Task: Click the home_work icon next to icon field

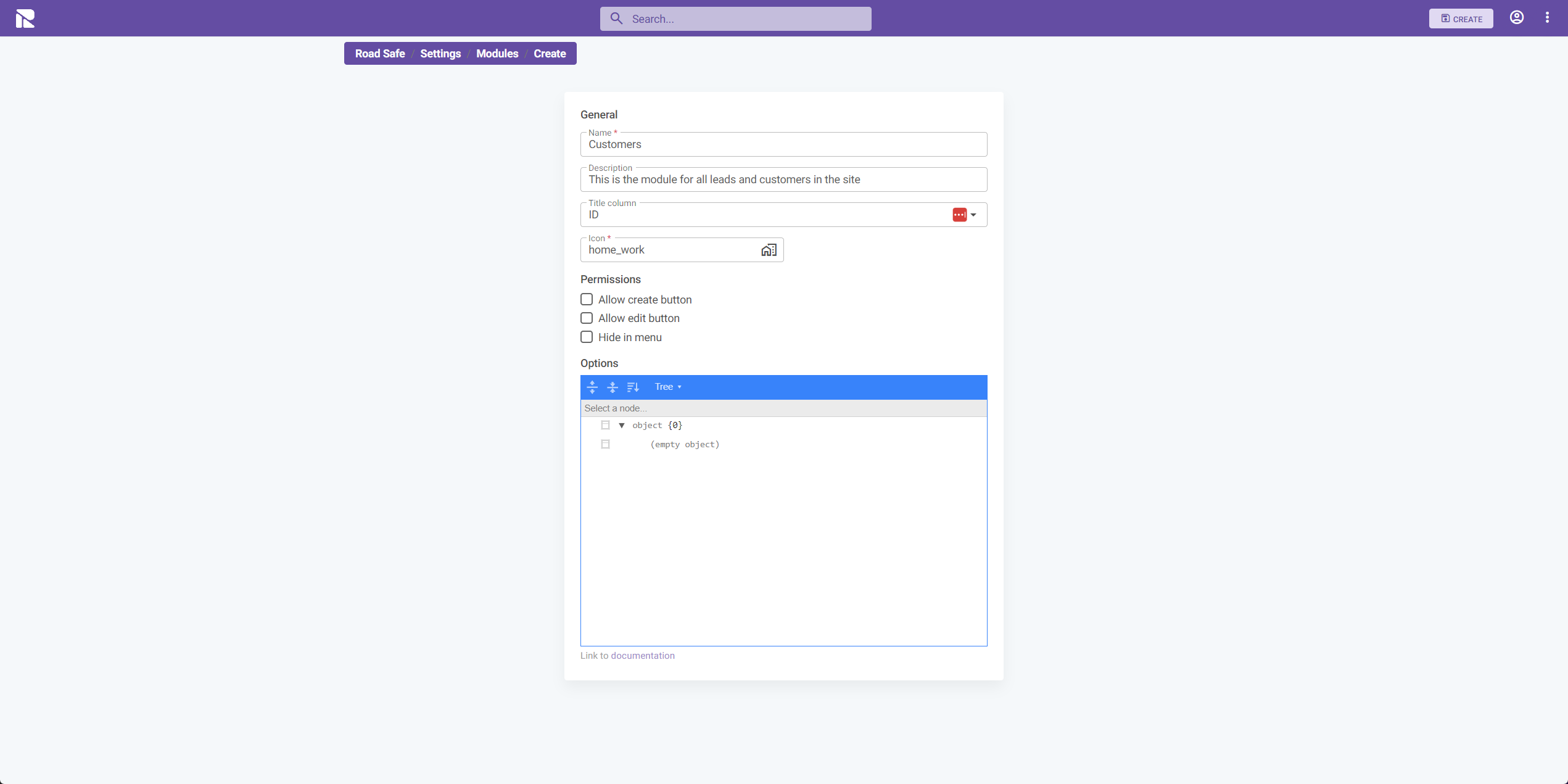Action: 768,249
